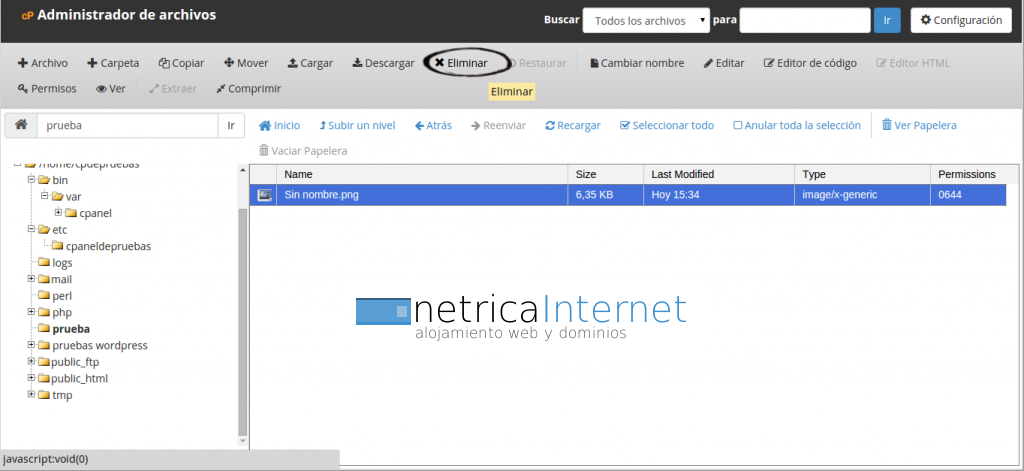Viewport: 1024px width, 471px height.
Task: Click the search text field beside para
Action: (805, 20)
